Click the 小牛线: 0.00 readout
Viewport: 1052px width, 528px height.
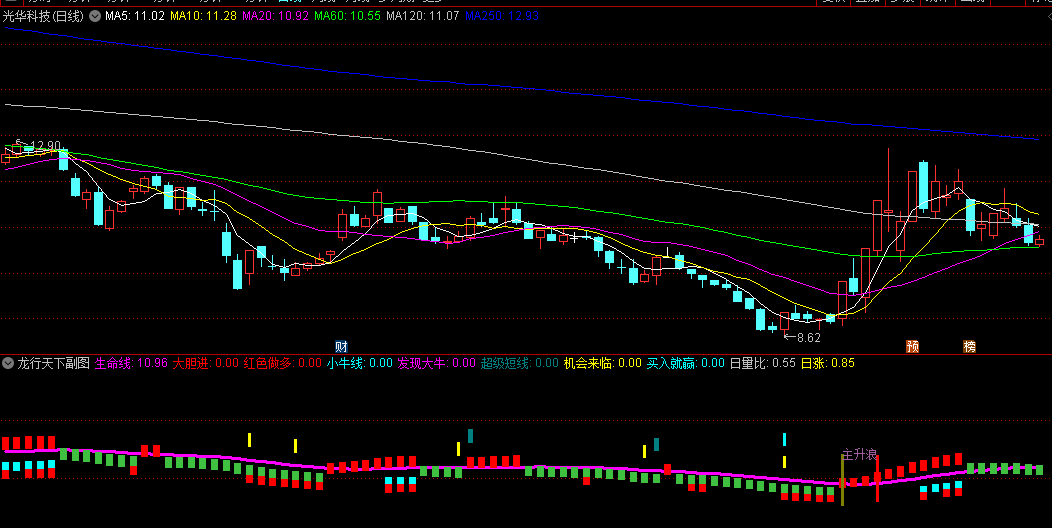(x=360, y=364)
